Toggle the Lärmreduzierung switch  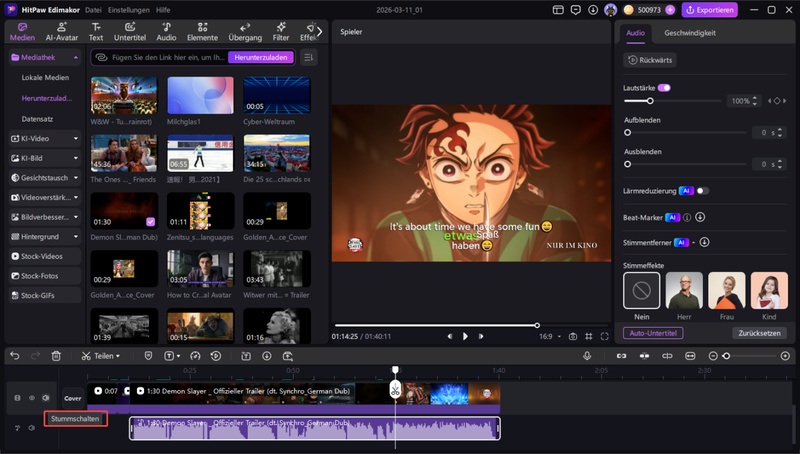click(703, 191)
